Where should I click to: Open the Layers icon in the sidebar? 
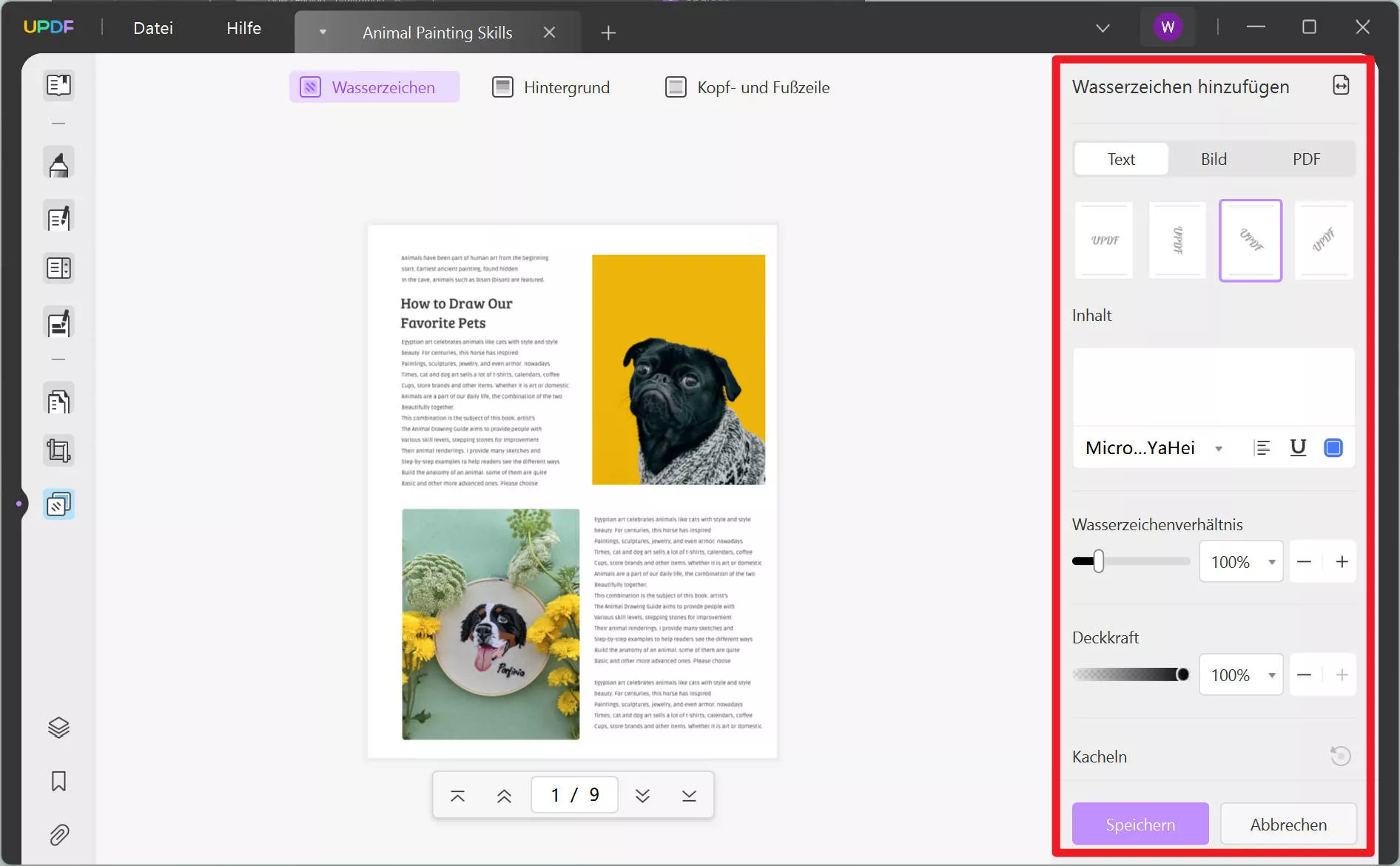click(58, 727)
